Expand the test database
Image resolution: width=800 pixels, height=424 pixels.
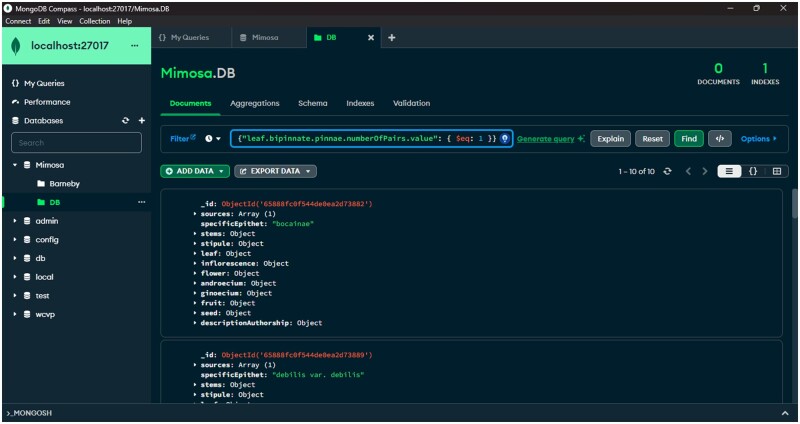pyautogui.click(x=15, y=296)
